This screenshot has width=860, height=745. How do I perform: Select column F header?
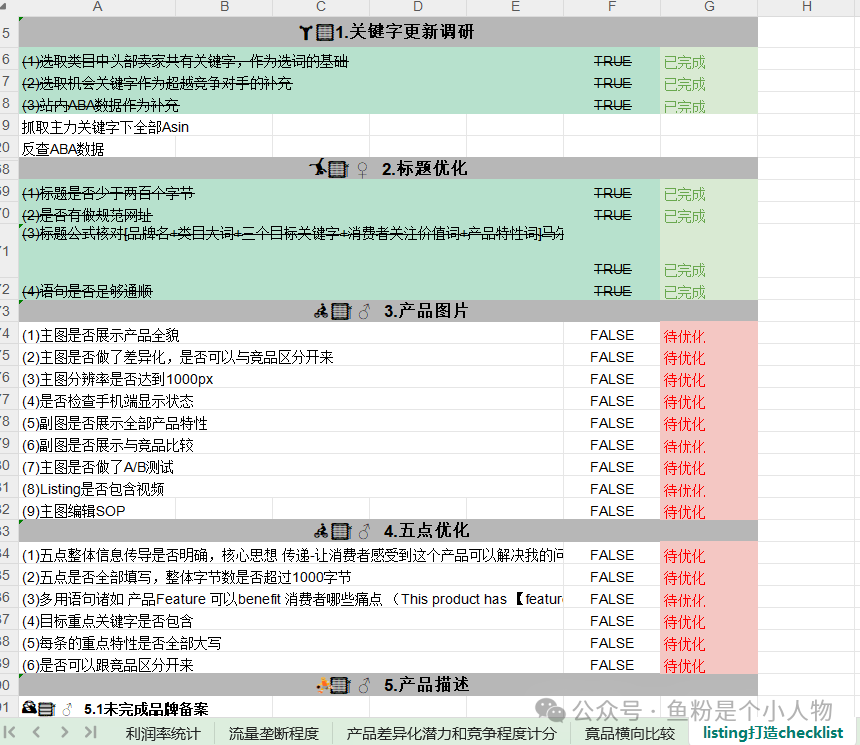coord(612,7)
